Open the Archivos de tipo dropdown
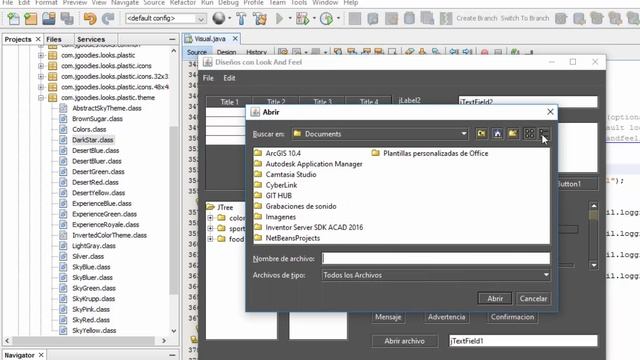 click(546, 275)
